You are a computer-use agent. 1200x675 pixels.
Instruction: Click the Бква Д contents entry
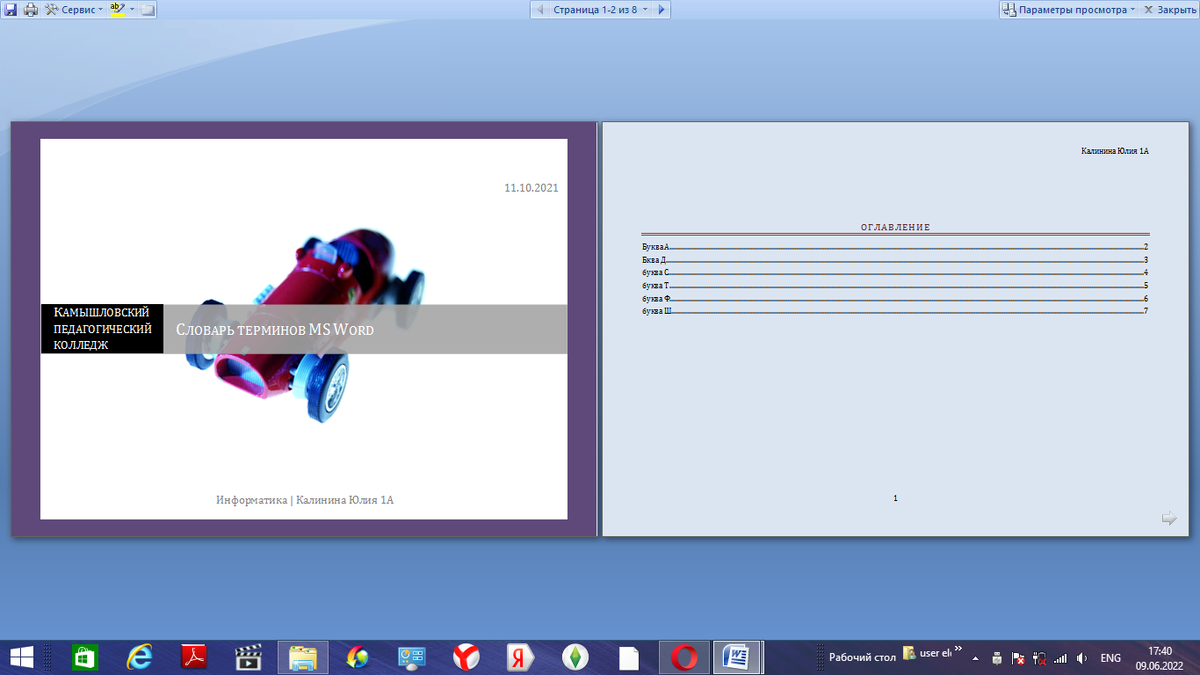coord(895,259)
